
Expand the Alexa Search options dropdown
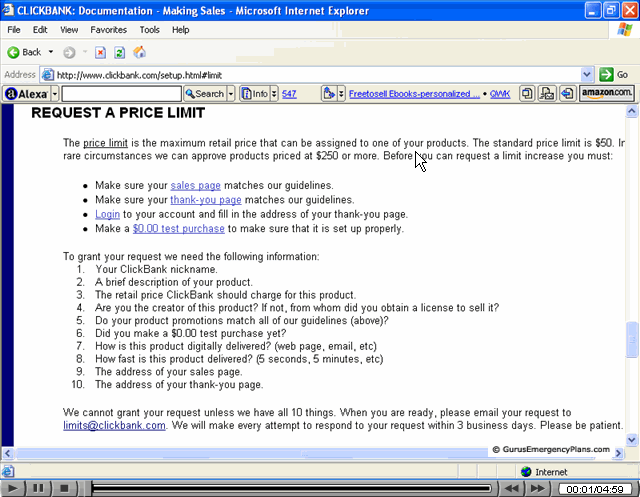(x=231, y=94)
